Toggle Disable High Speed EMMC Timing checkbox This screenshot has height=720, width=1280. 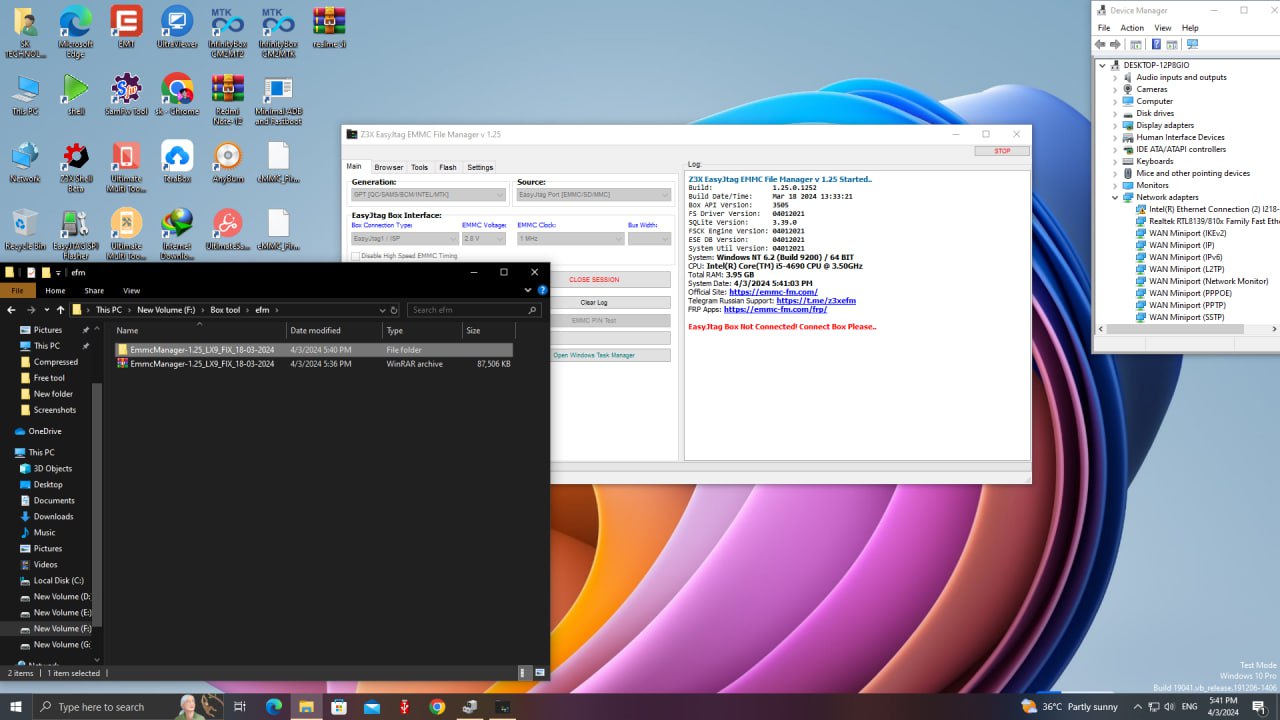pos(355,256)
